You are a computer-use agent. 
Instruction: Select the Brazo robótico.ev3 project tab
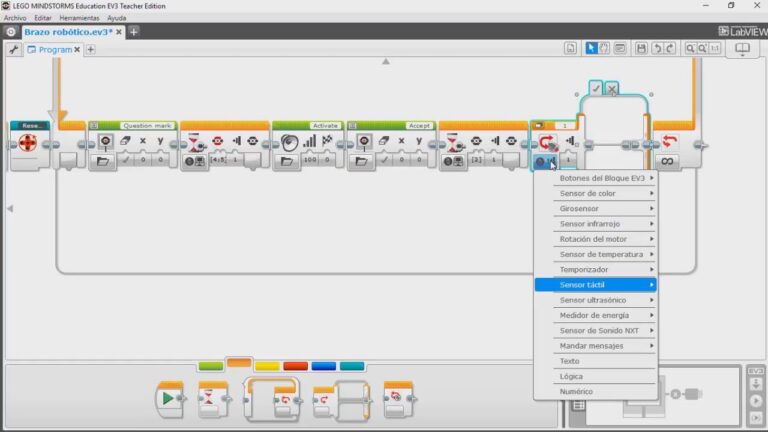(x=73, y=32)
